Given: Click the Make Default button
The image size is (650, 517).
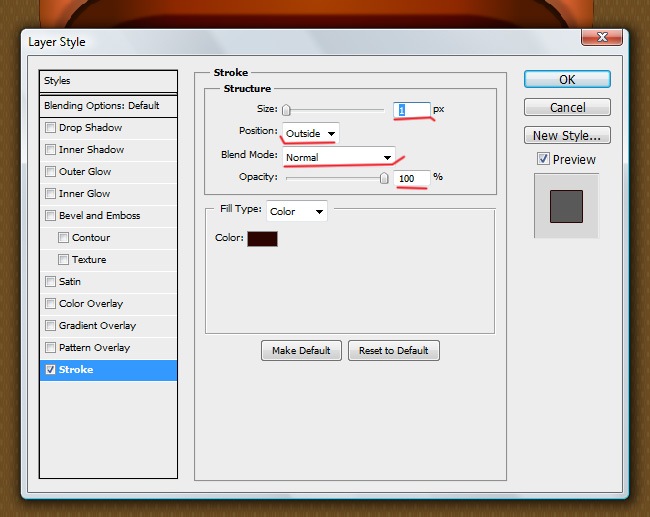Looking at the screenshot, I should pyautogui.click(x=301, y=351).
